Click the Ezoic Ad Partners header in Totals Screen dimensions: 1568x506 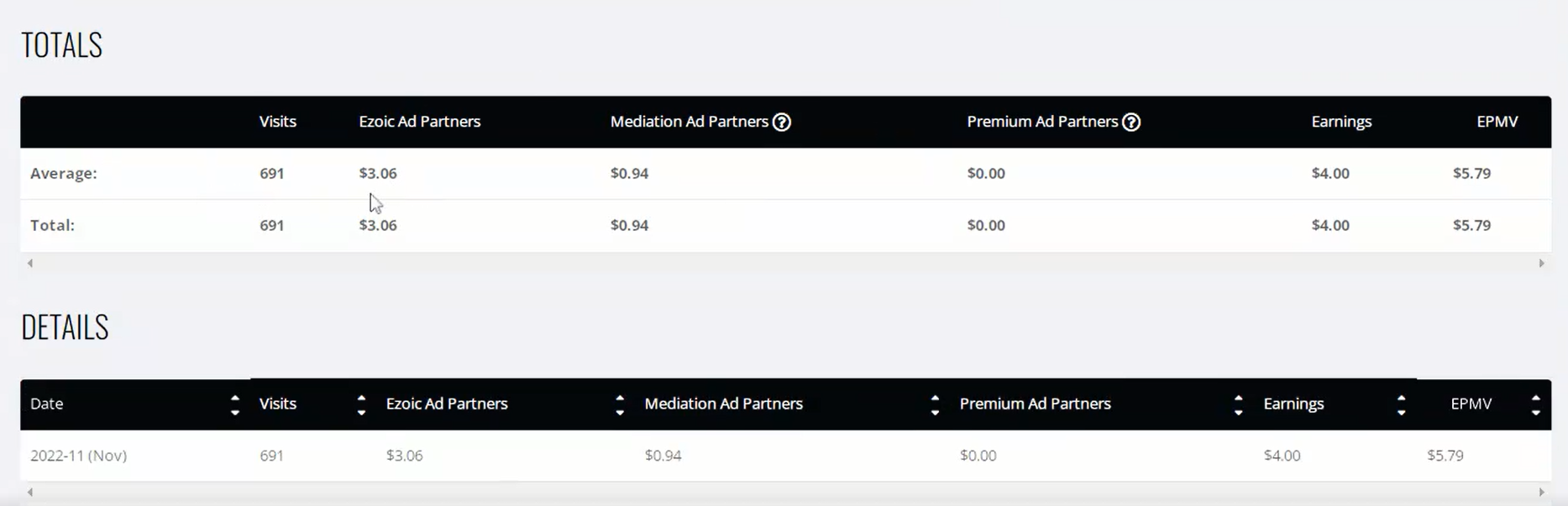click(420, 122)
